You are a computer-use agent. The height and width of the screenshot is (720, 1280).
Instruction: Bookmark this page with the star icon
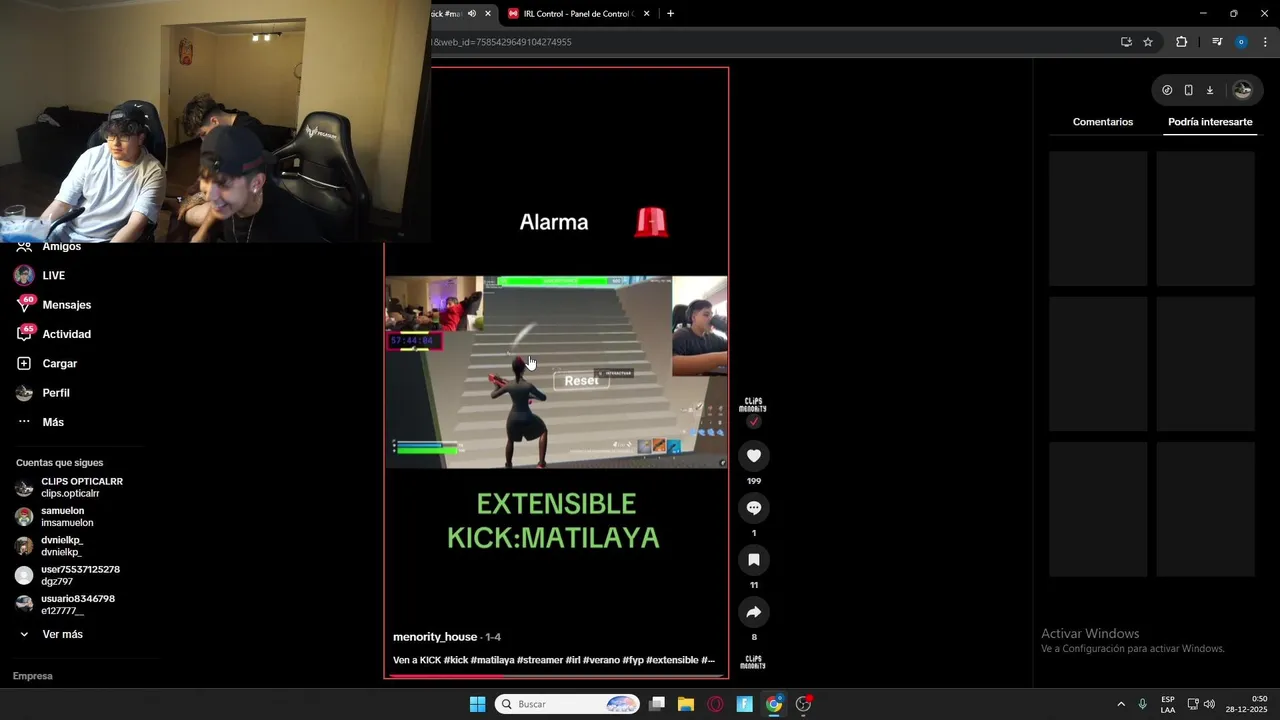coord(1148,42)
